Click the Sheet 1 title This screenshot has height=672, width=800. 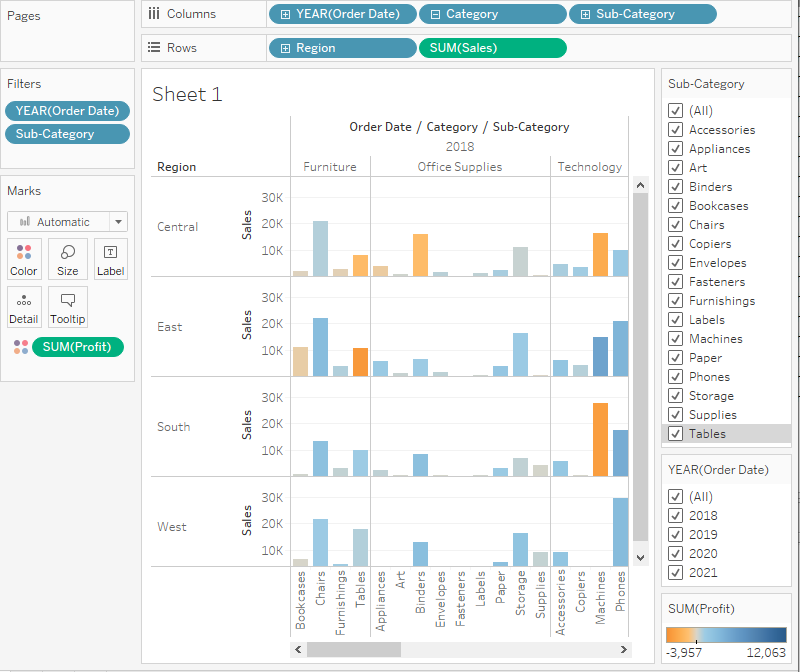point(187,95)
